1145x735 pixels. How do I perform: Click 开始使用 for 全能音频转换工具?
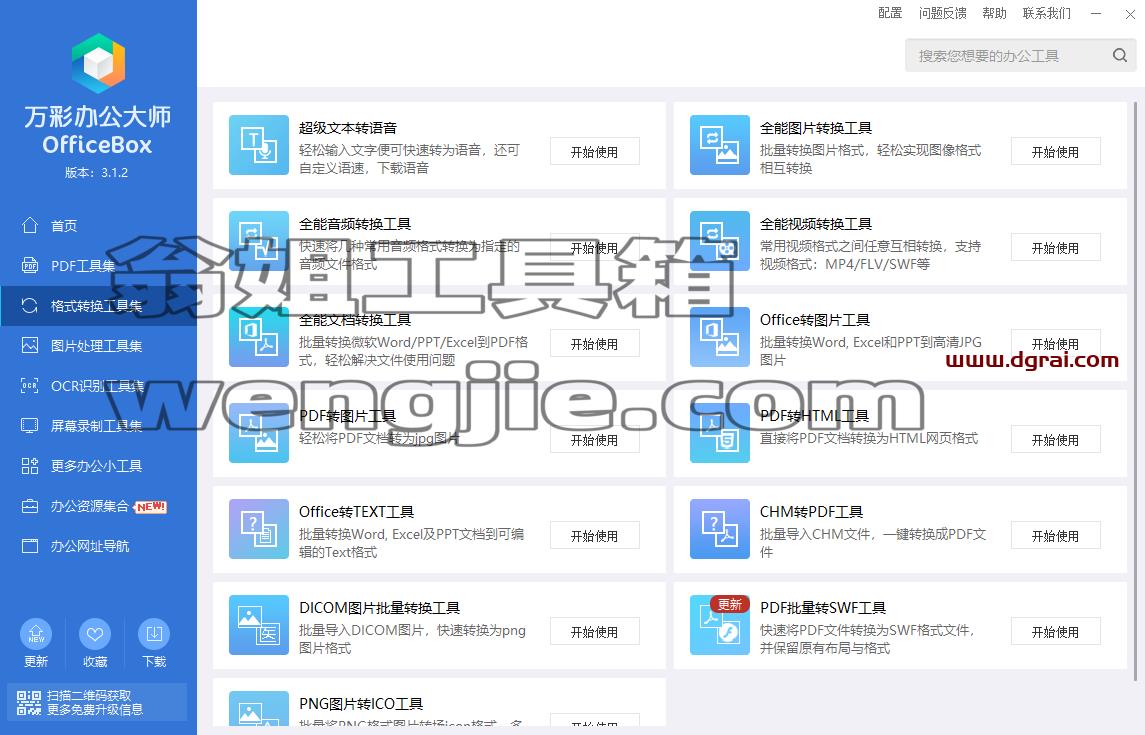pos(594,248)
